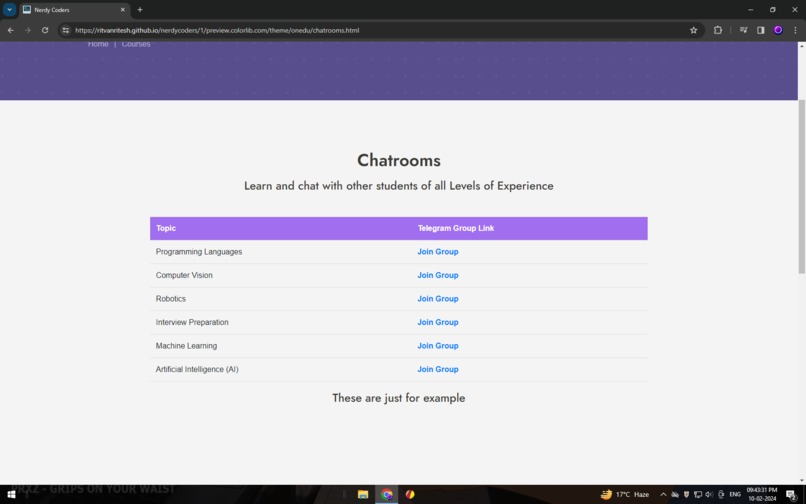Click the Topic column header
806x504 pixels.
point(166,228)
